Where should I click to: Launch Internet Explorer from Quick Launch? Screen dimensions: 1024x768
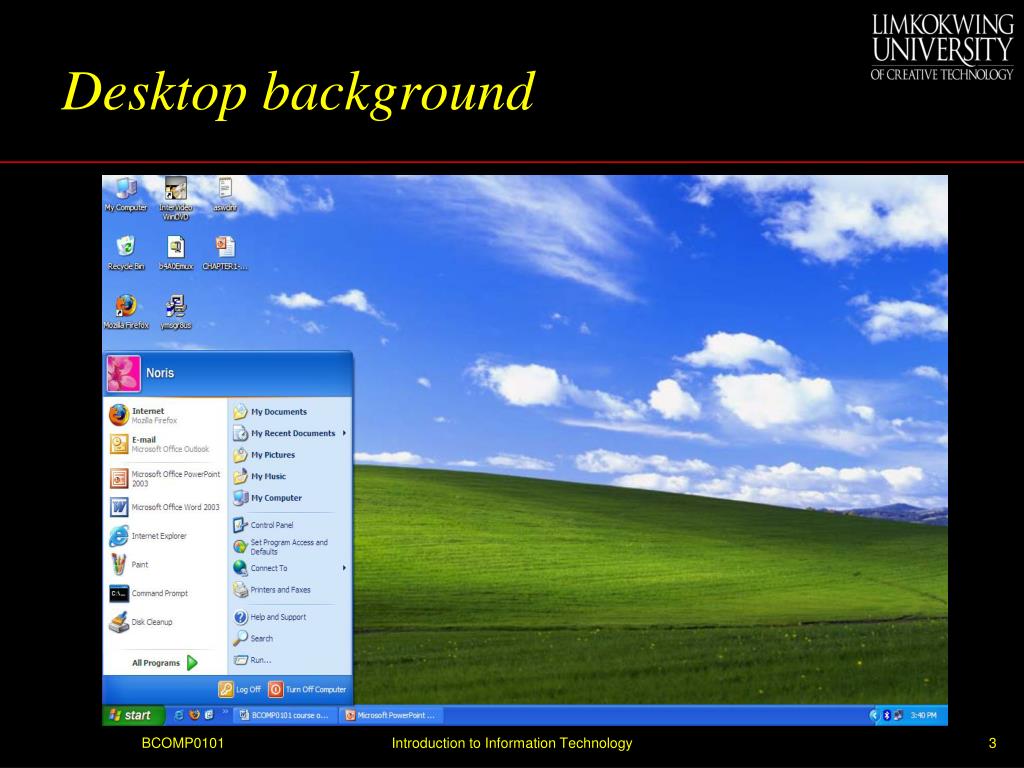tap(179, 715)
